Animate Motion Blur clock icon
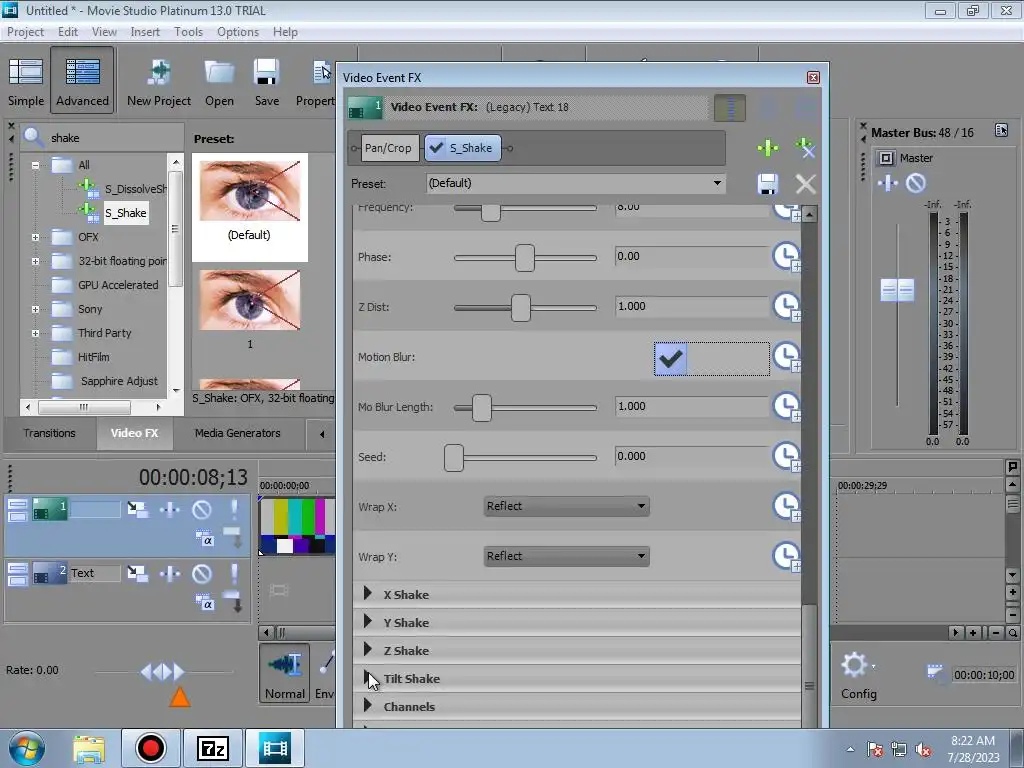Screen dimensions: 1024x768 click(x=786, y=357)
